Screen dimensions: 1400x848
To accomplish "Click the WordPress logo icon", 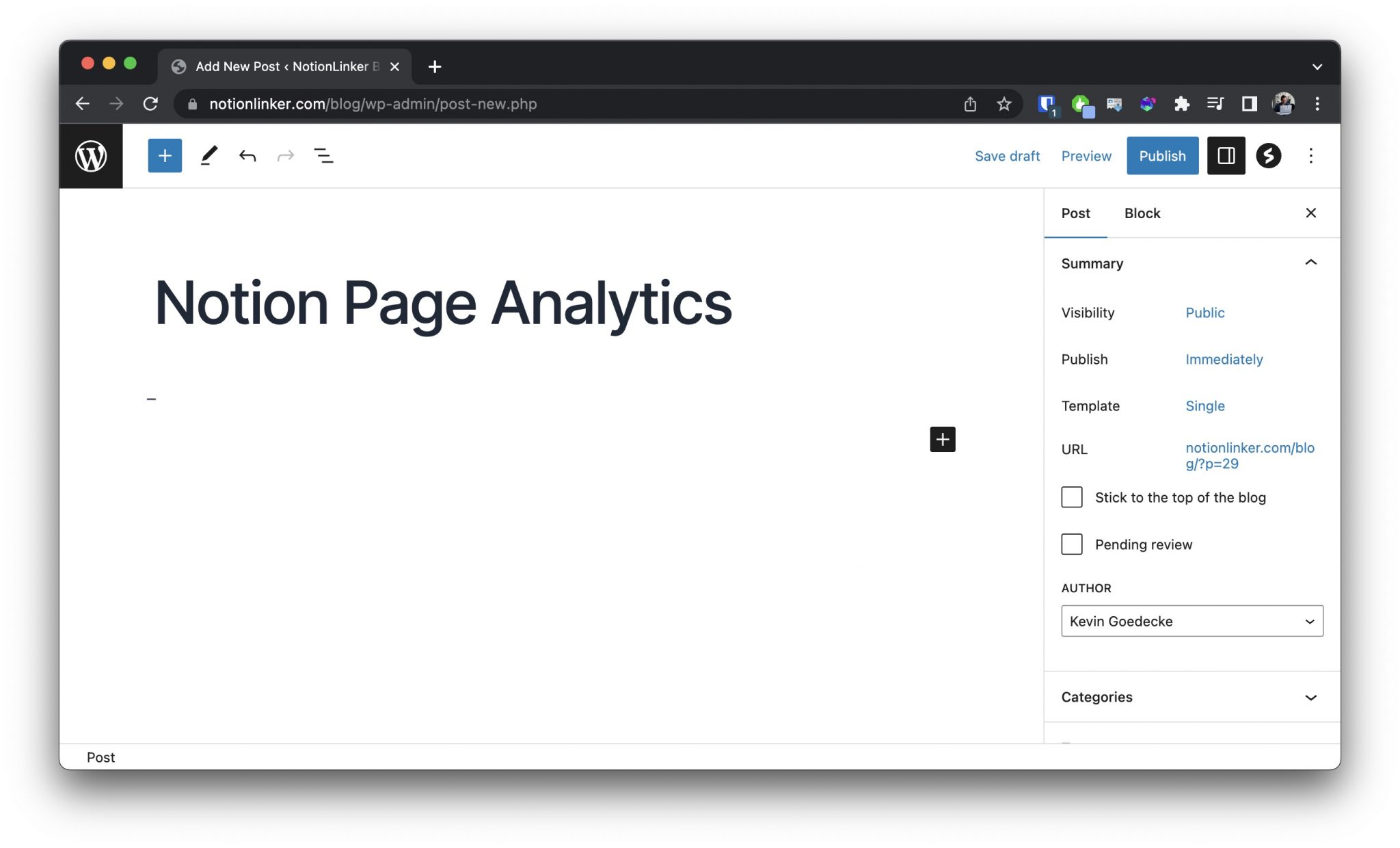I will click(90, 155).
